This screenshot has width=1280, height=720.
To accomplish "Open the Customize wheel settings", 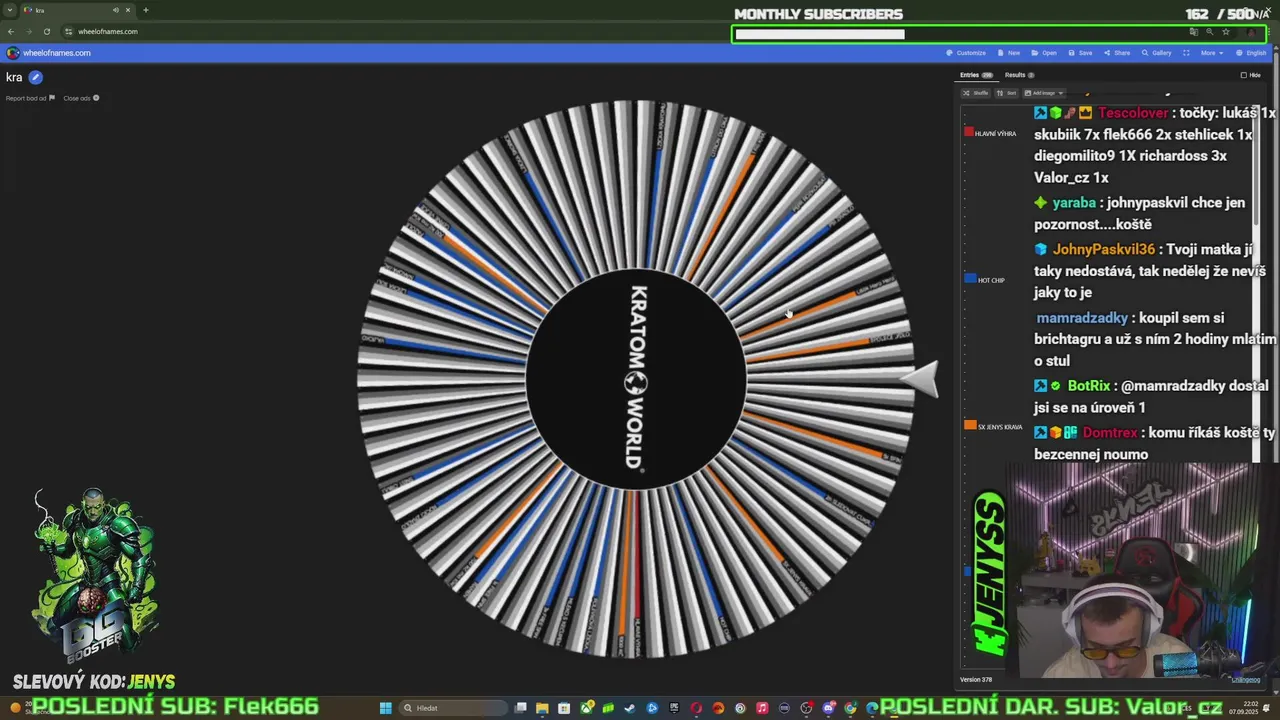I will pyautogui.click(x=966, y=53).
